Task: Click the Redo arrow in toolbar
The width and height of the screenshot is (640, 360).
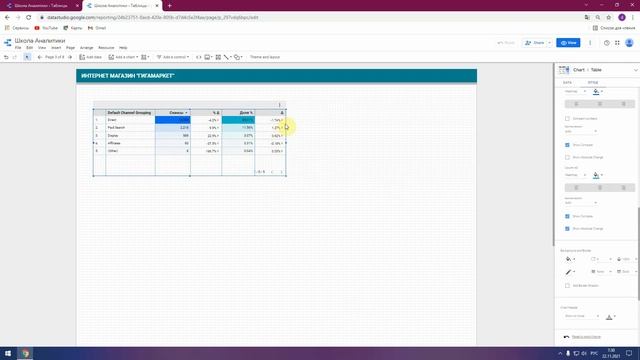Action: coord(15,57)
